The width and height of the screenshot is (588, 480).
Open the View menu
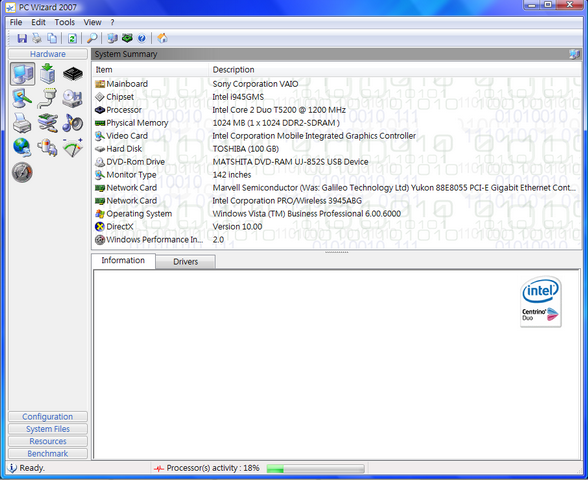pos(92,22)
